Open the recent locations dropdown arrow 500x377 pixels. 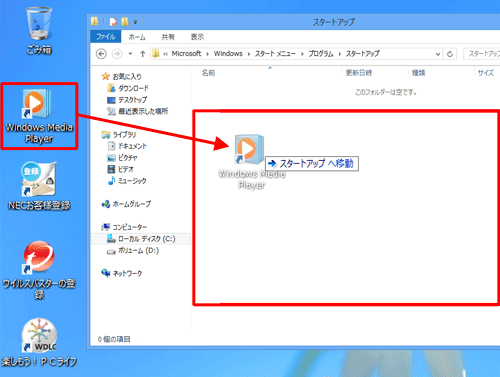(x=130, y=54)
